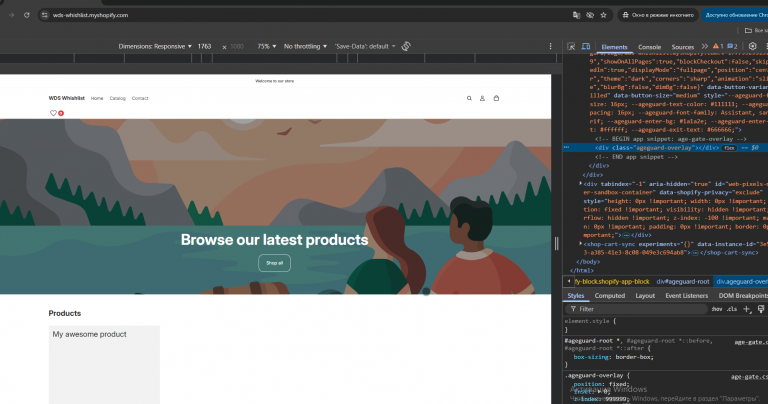Screen dimensions: 768x404
Task: Open the Contact nav link
Action: tap(140, 98)
